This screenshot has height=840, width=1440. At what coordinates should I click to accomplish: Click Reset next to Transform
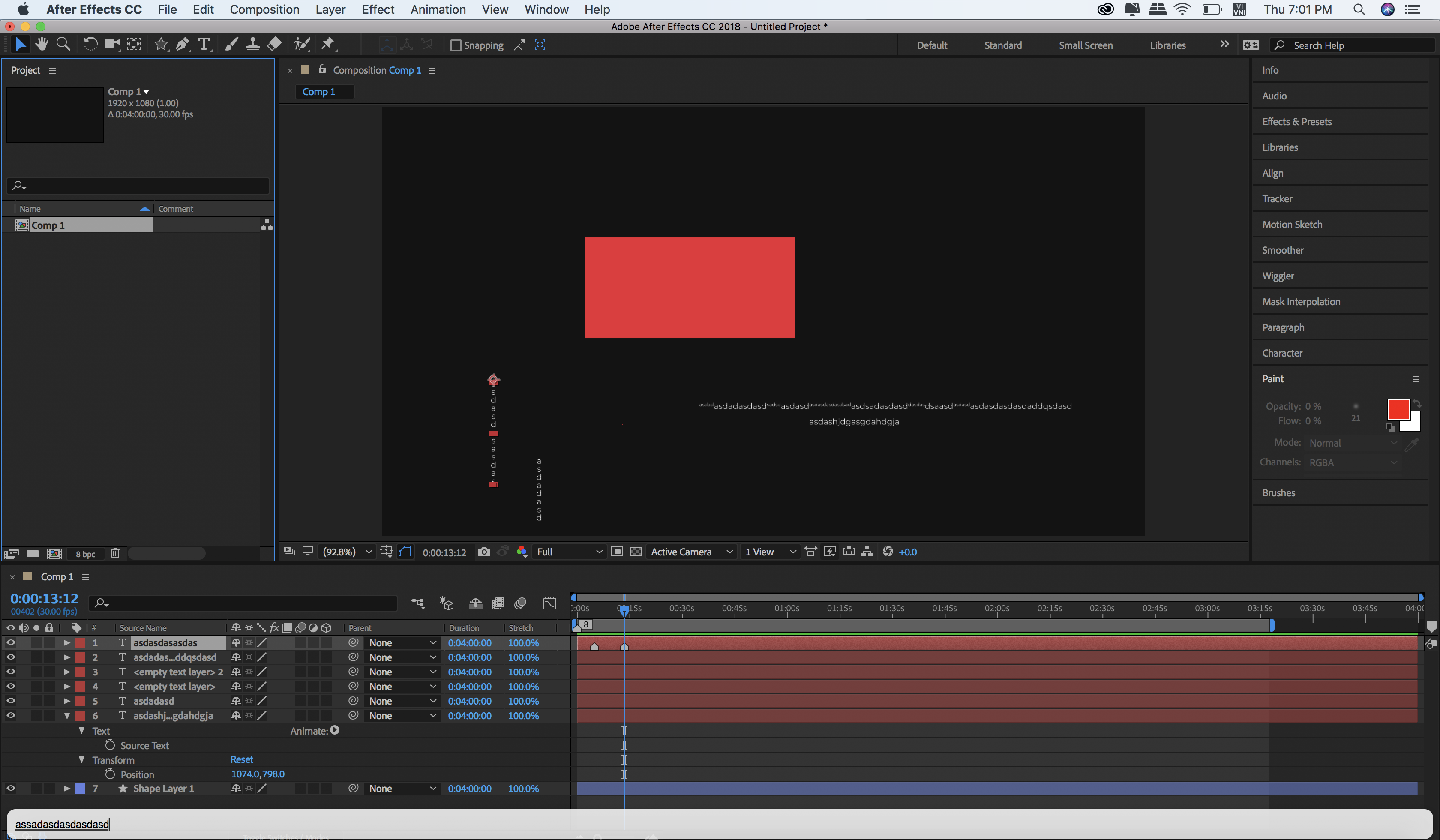241,759
